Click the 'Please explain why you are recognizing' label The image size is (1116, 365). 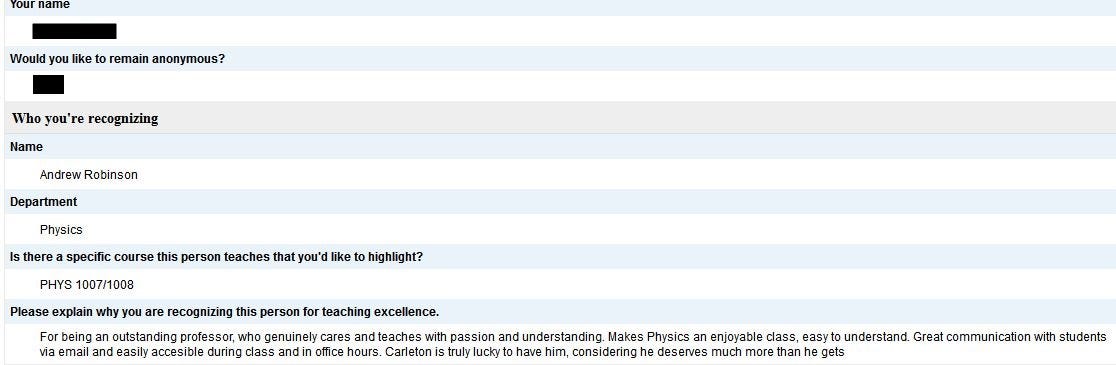coord(224,312)
